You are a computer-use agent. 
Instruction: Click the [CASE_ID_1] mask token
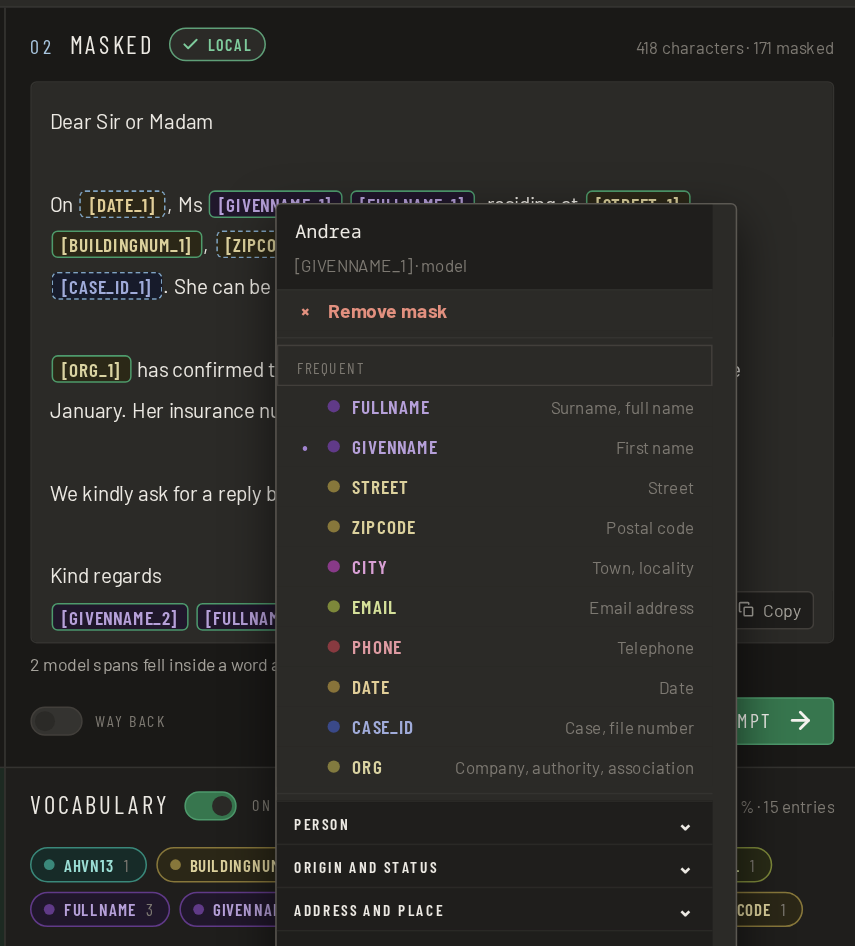click(x=107, y=287)
